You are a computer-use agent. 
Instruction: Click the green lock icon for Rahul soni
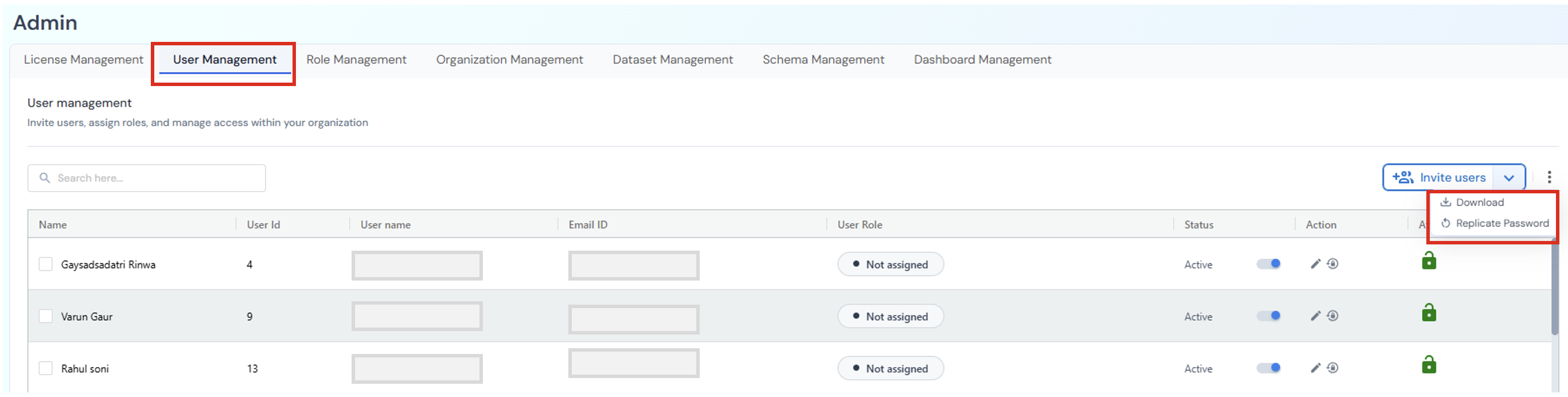pyautogui.click(x=1428, y=365)
